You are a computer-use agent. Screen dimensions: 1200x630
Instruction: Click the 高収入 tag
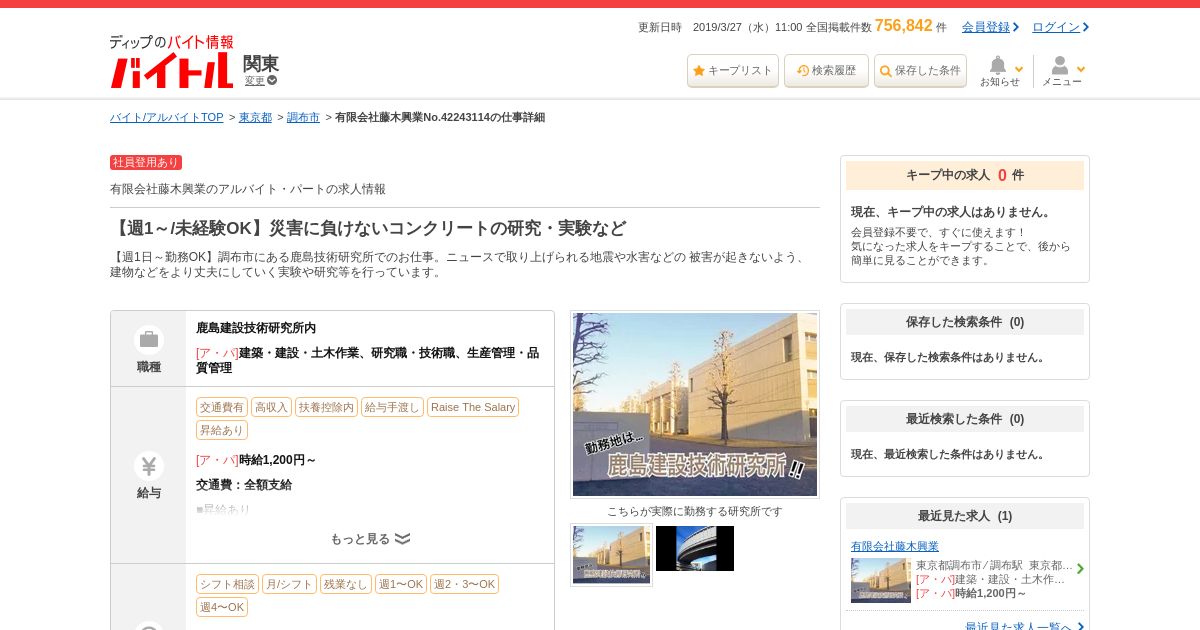271,407
